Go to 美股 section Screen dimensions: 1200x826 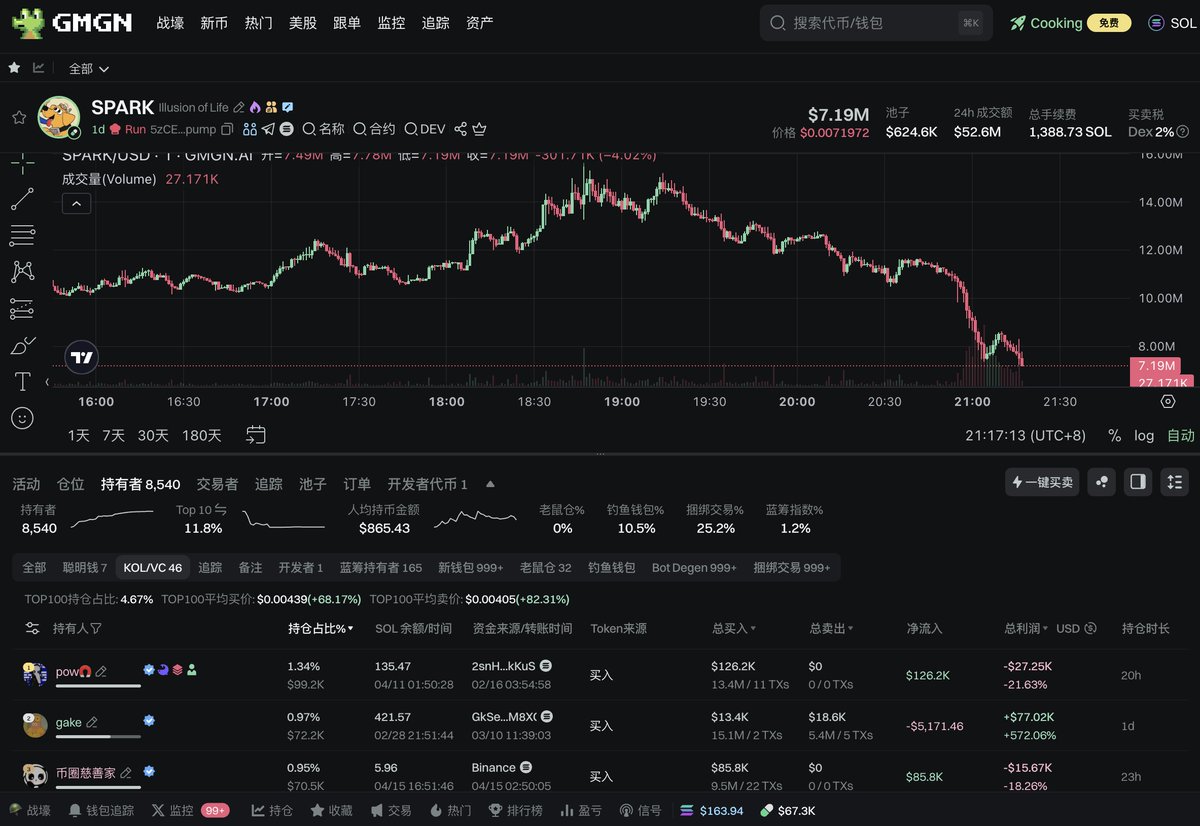[303, 22]
